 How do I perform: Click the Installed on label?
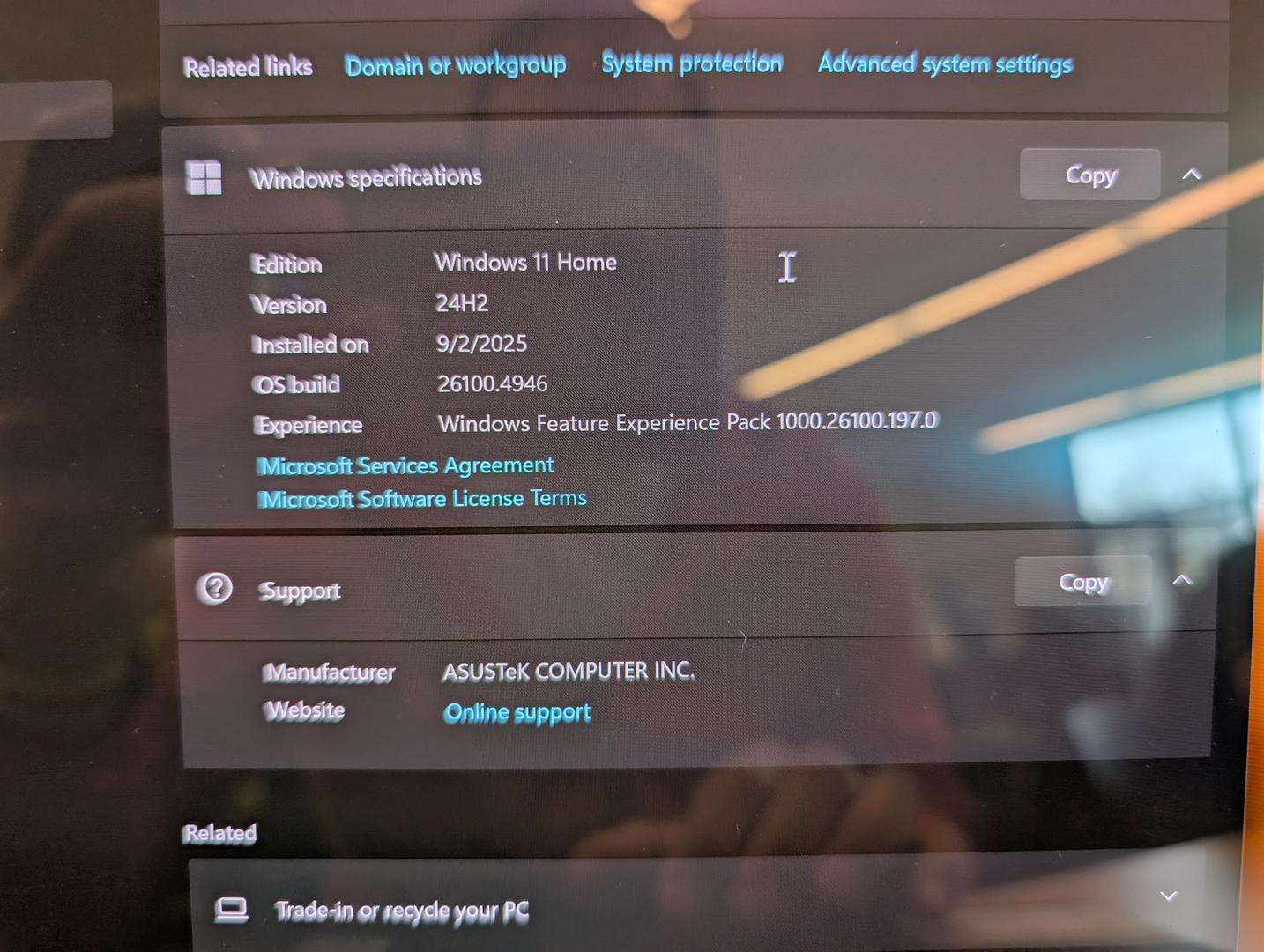coord(310,345)
